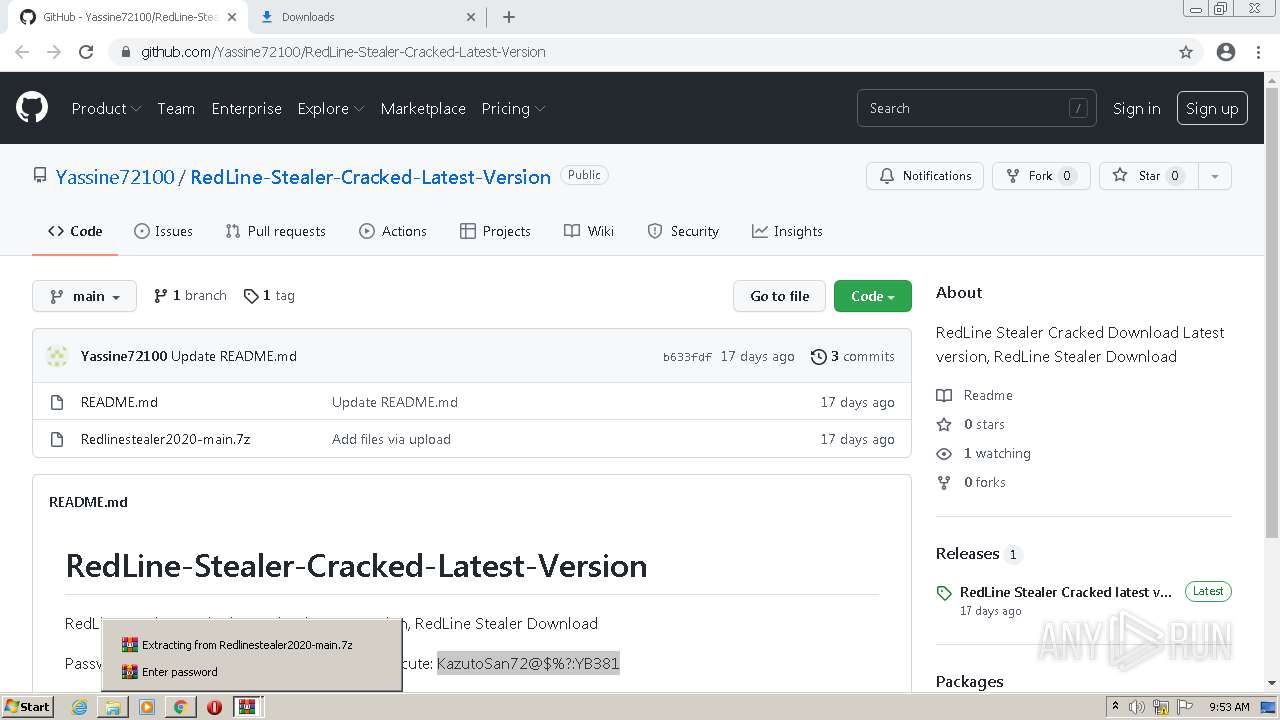The height and width of the screenshot is (720, 1280).
Task: Click Team in the header navigation
Action: pos(176,108)
